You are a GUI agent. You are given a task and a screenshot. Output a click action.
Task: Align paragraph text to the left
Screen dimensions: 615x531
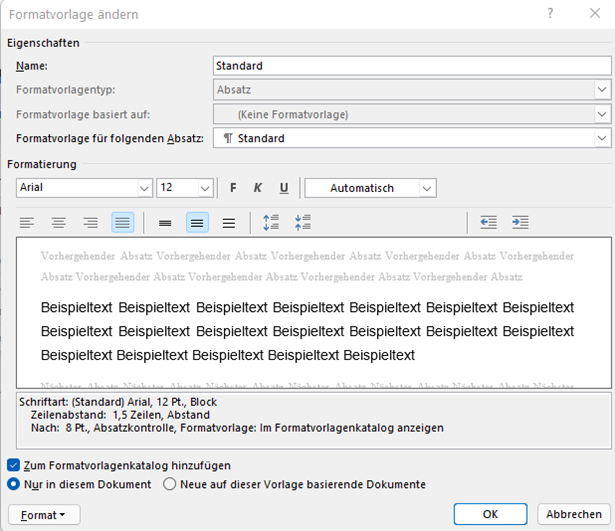point(27,223)
